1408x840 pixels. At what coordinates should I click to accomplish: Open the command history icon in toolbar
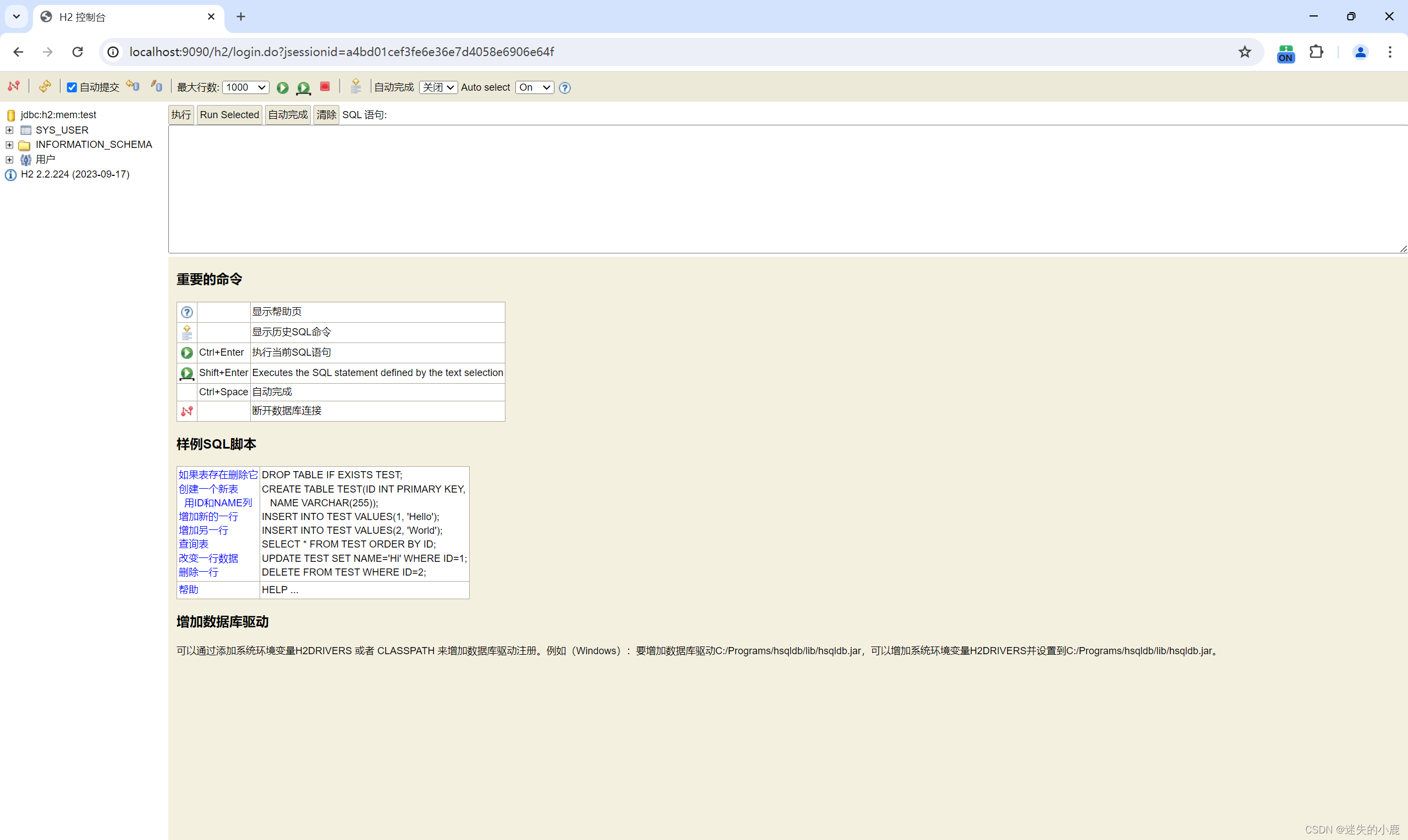pos(356,86)
